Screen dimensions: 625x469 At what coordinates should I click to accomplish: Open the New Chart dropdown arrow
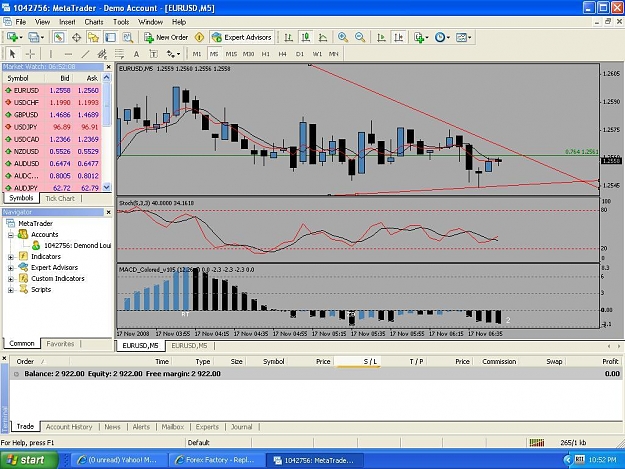coord(21,37)
